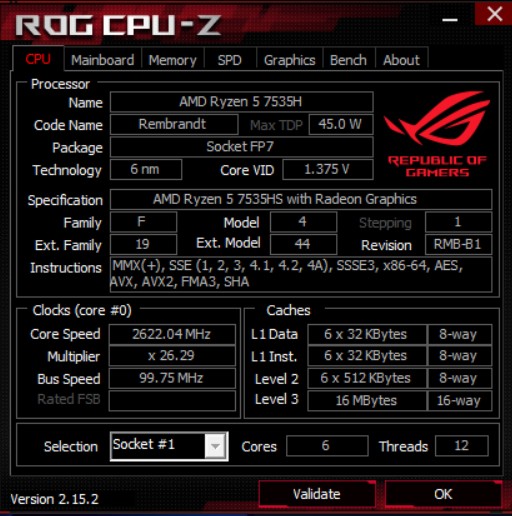Minimize the ROG CPU-Z window
Image resolution: width=512 pixels, height=516 pixels.
point(450,20)
